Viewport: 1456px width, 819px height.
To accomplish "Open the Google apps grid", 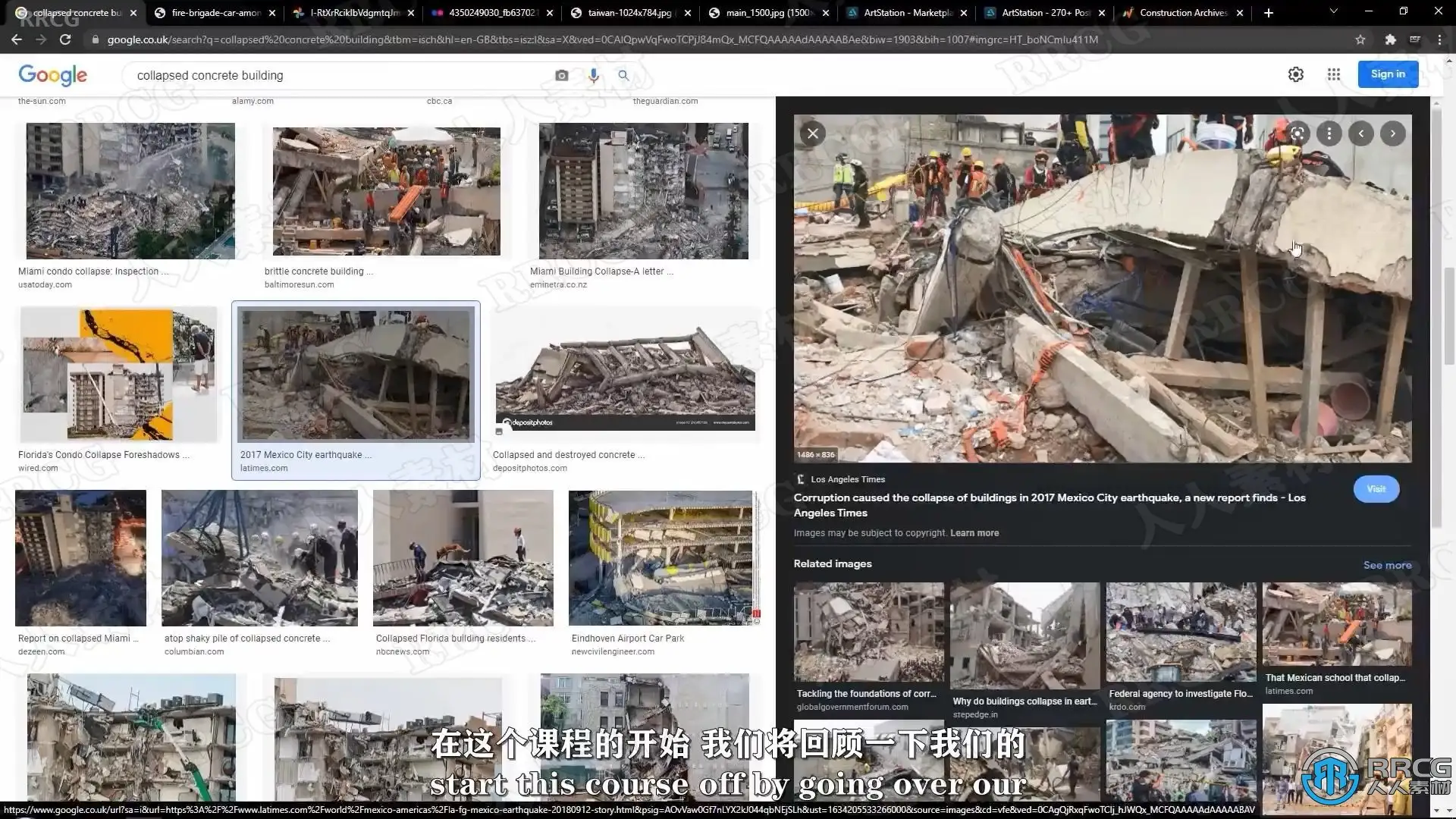I will pos(1333,74).
